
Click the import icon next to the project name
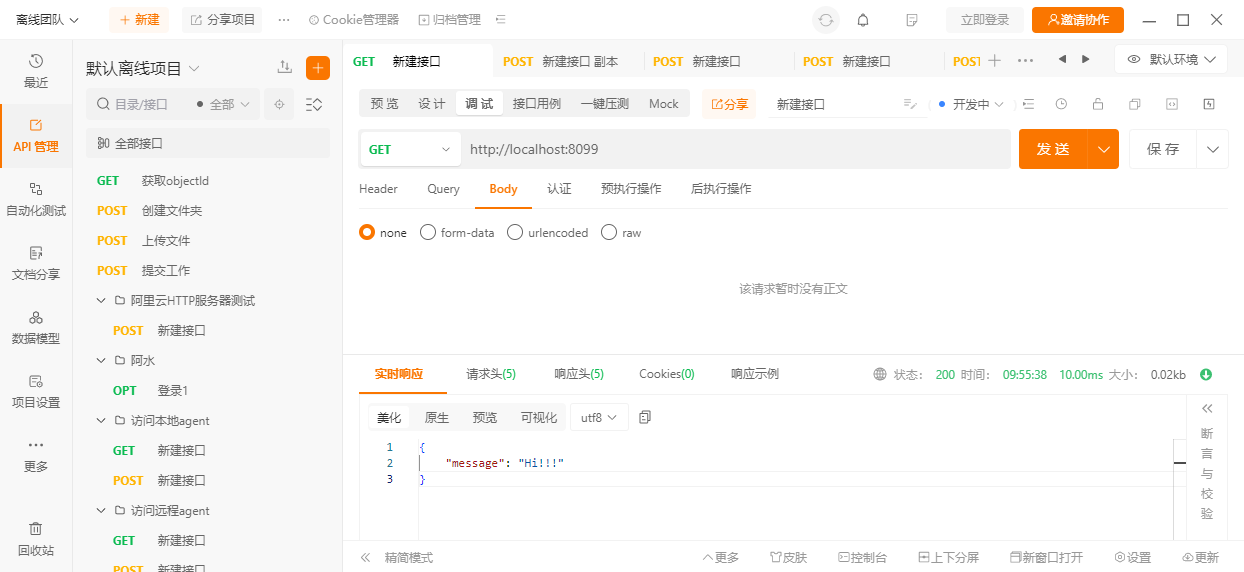pyautogui.click(x=285, y=67)
